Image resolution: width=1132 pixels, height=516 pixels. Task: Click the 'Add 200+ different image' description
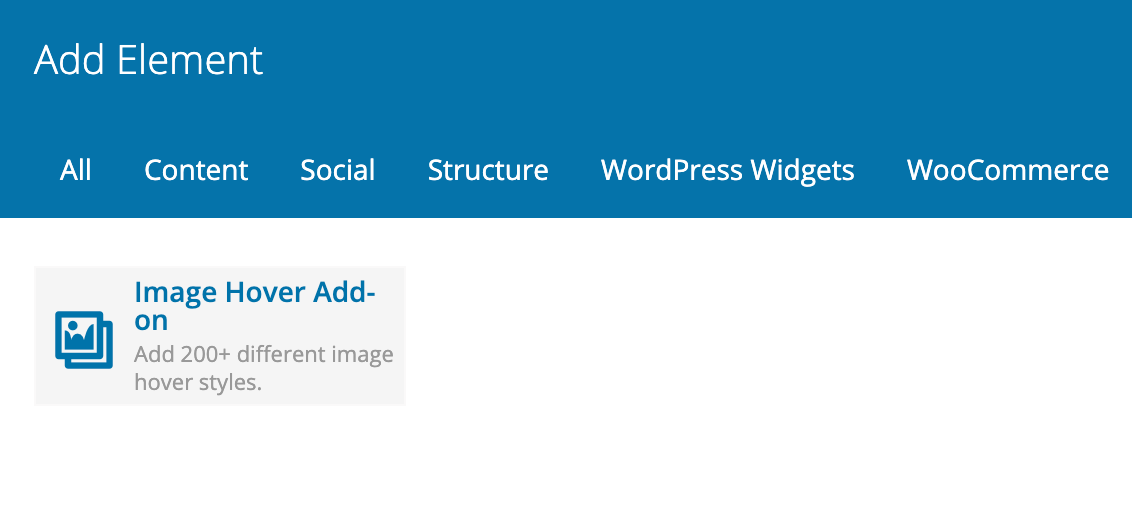pyautogui.click(x=264, y=355)
